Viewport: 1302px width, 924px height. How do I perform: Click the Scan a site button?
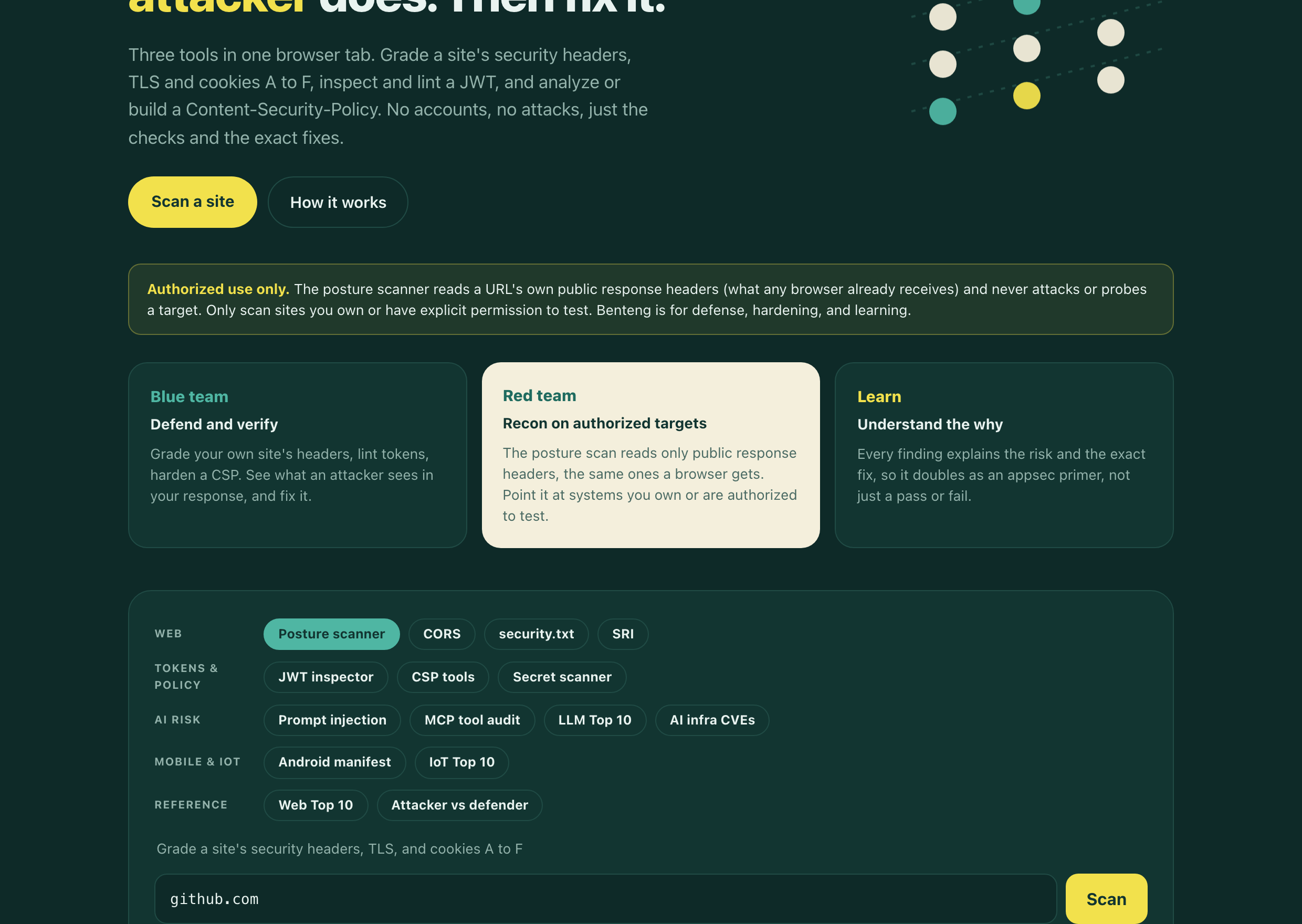point(192,202)
